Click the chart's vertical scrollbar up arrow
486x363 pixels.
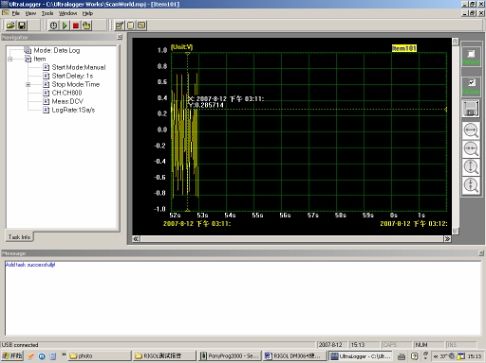(455, 41)
